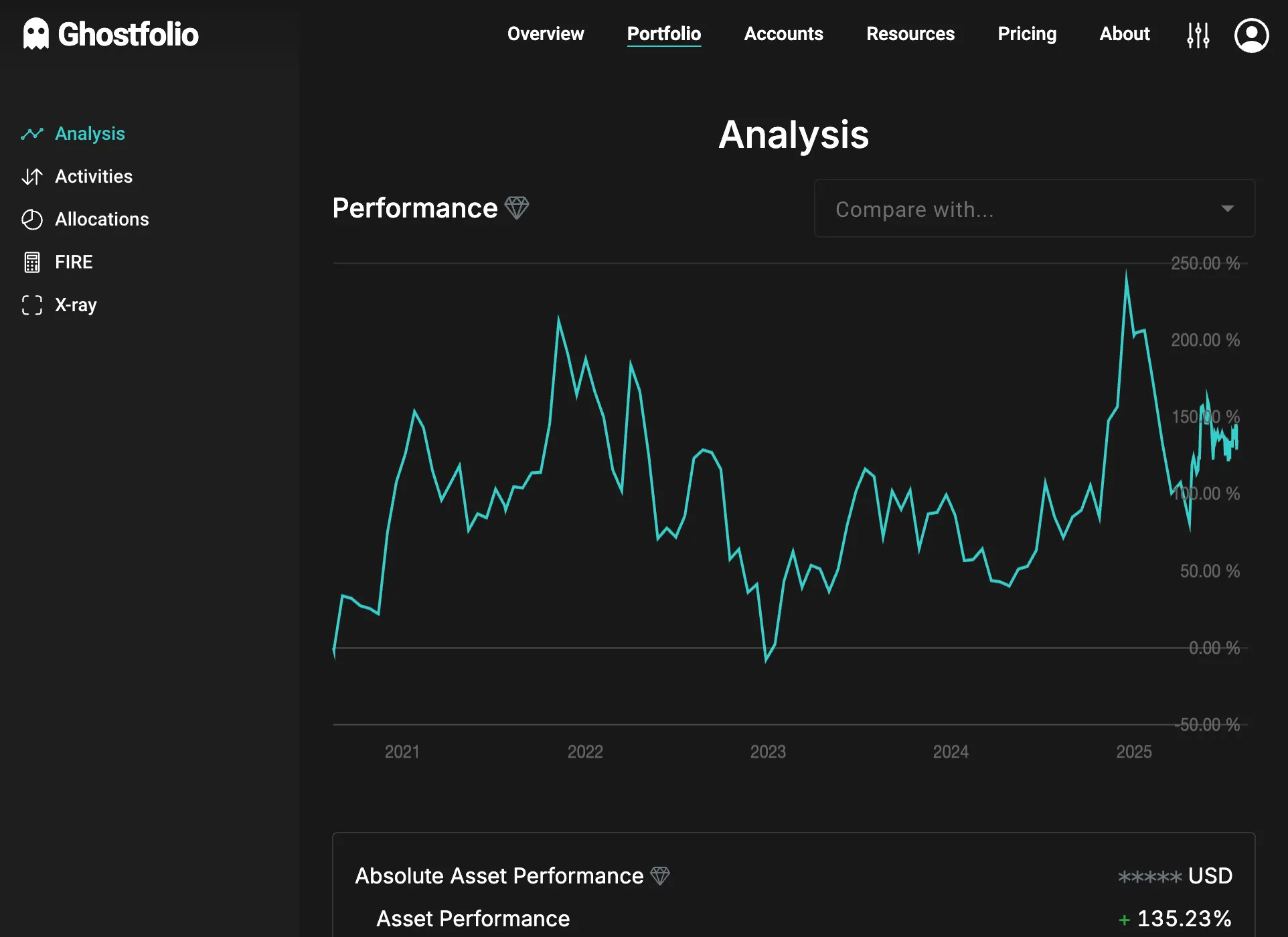1288x937 pixels.
Task: Click the FIRE calculator icon
Action: click(x=32, y=262)
